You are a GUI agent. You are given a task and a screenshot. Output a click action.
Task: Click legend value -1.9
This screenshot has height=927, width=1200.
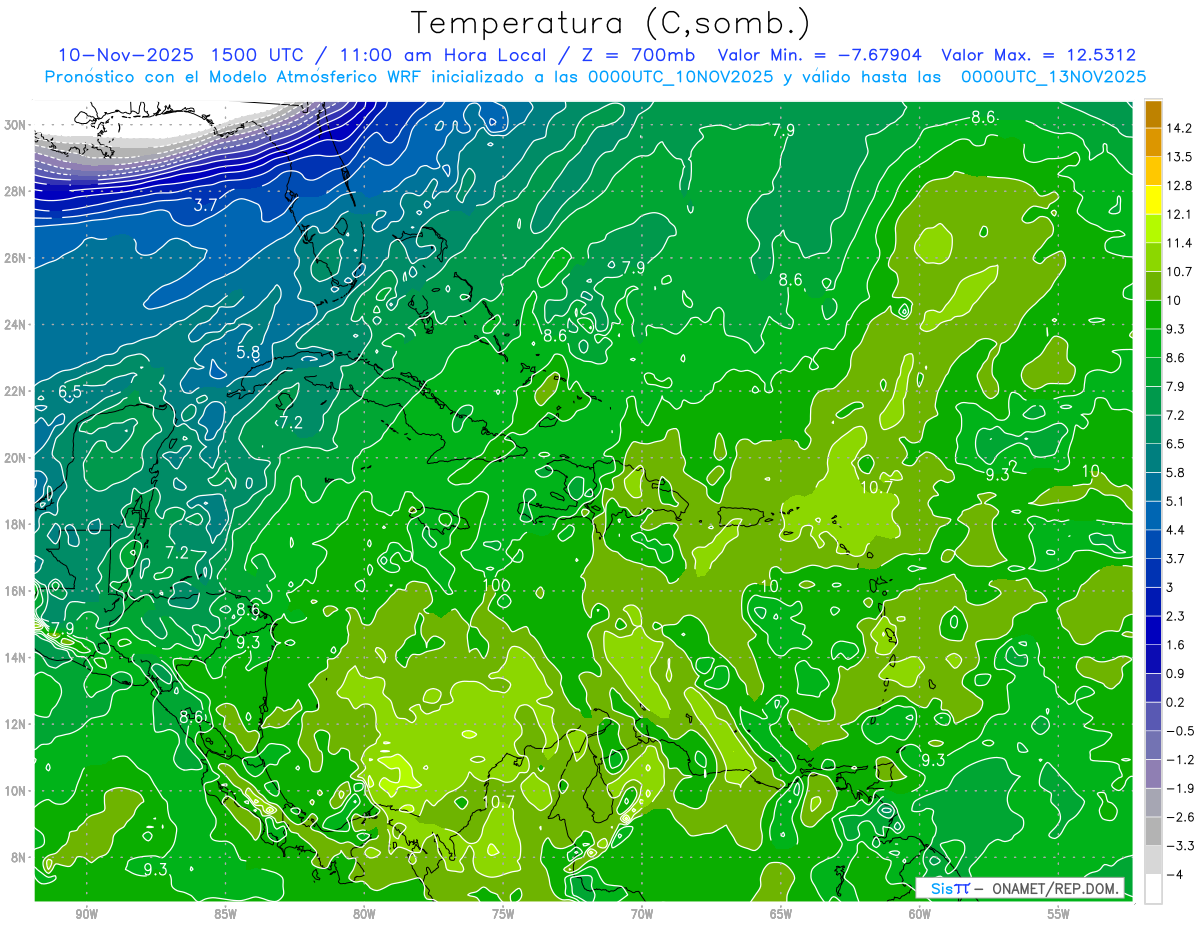click(1181, 788)
